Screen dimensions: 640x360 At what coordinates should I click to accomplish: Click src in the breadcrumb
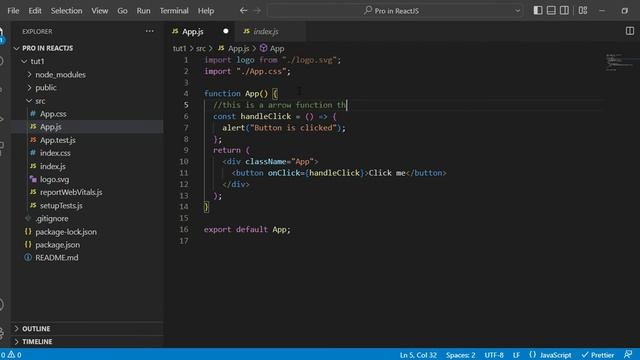pyautogui.click(x=201, y=48)
